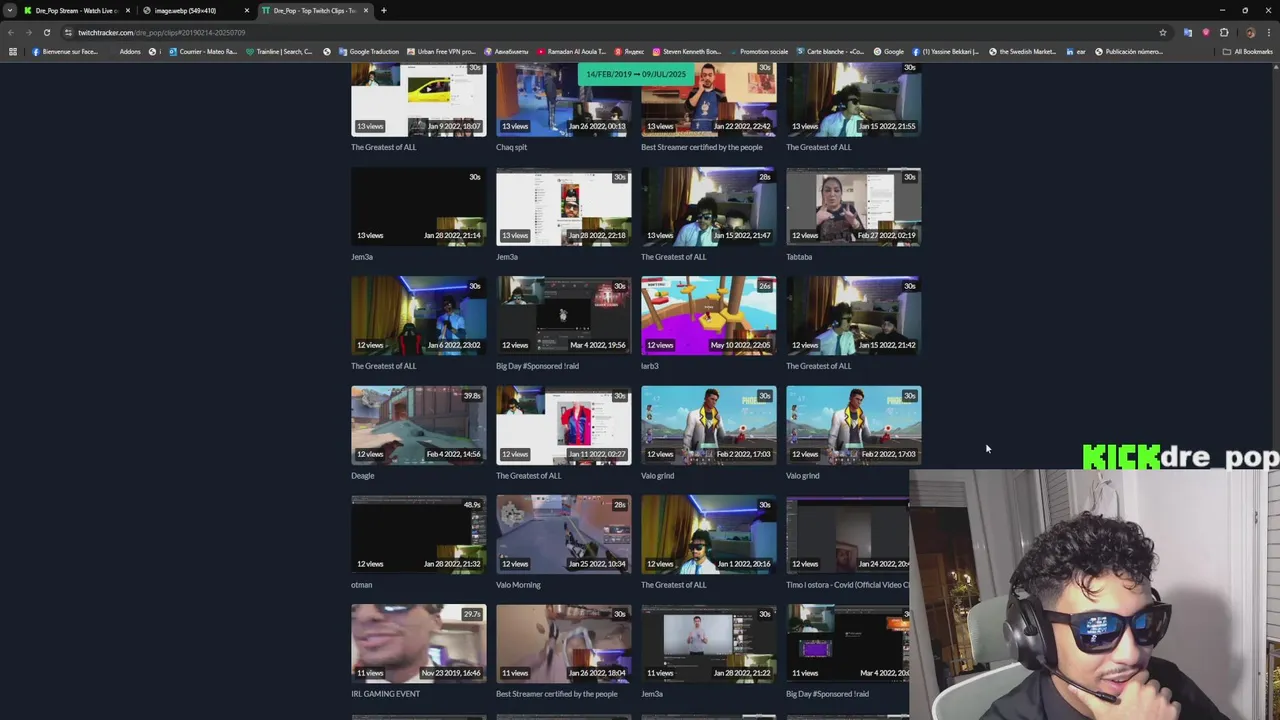Open the Google bookmark
The width and height of the screenshot is (1280, 720).
[x=888, y=51]
